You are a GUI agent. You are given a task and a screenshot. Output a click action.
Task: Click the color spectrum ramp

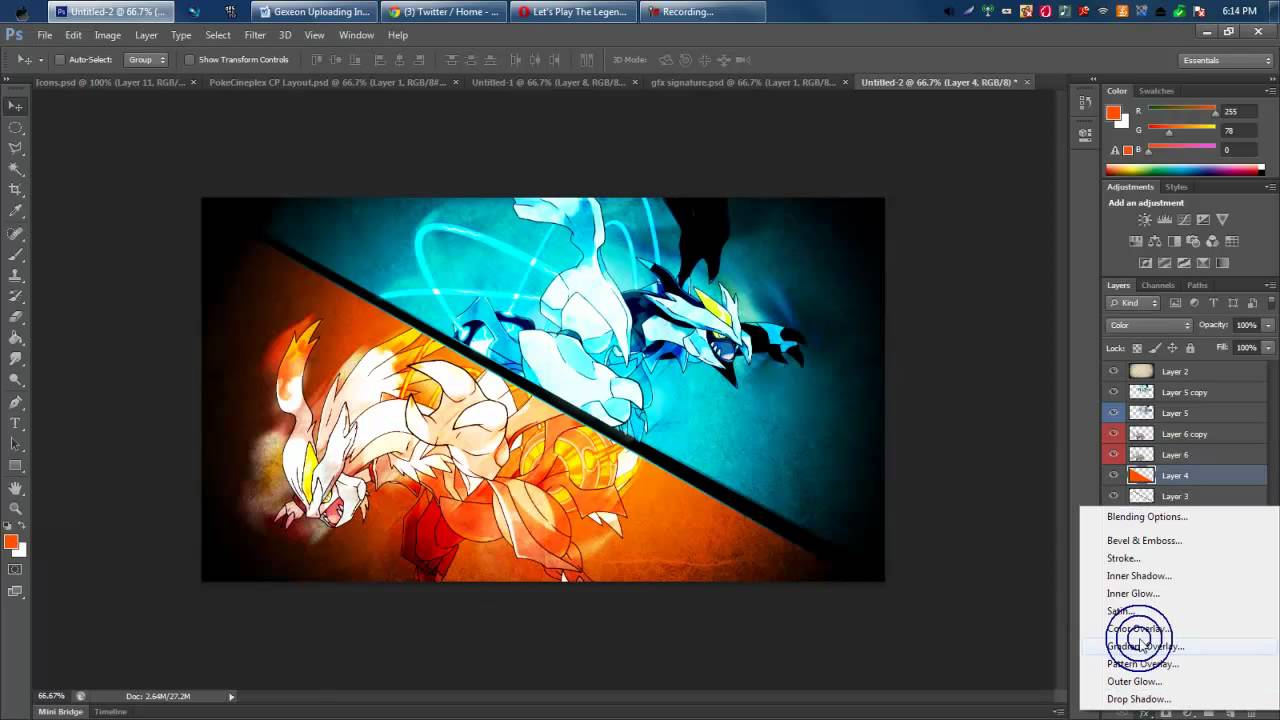(x=1185, y=170)
